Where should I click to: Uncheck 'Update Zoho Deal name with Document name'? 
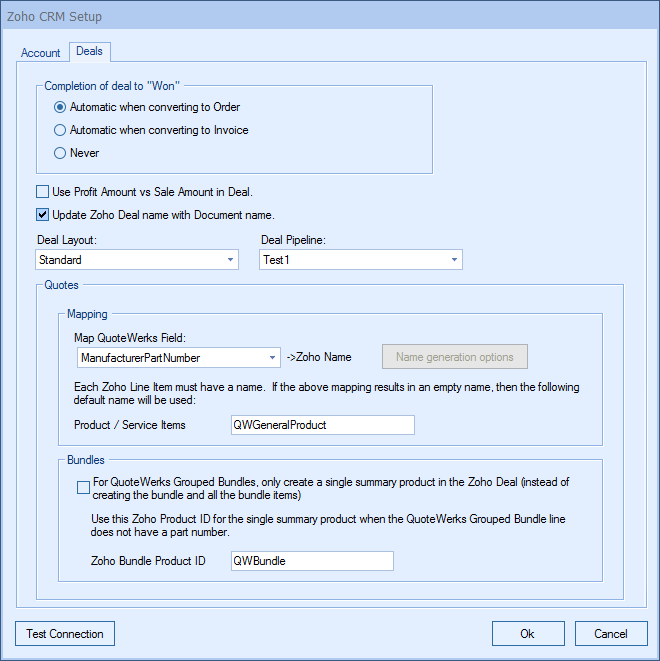43,215
